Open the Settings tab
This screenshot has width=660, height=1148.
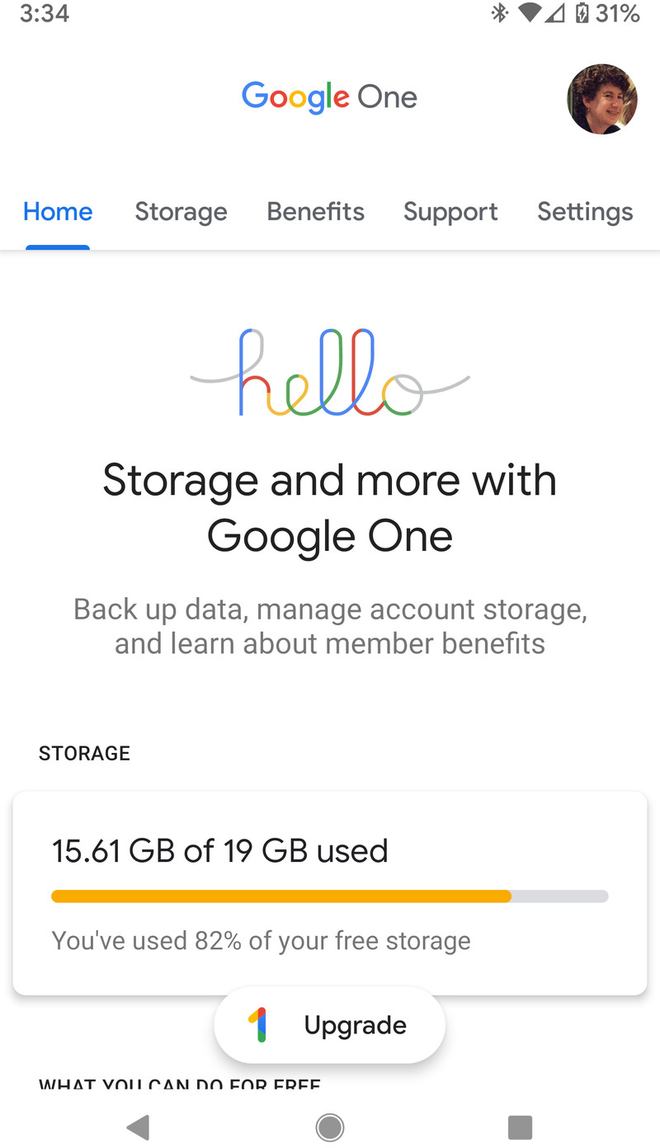585,211
